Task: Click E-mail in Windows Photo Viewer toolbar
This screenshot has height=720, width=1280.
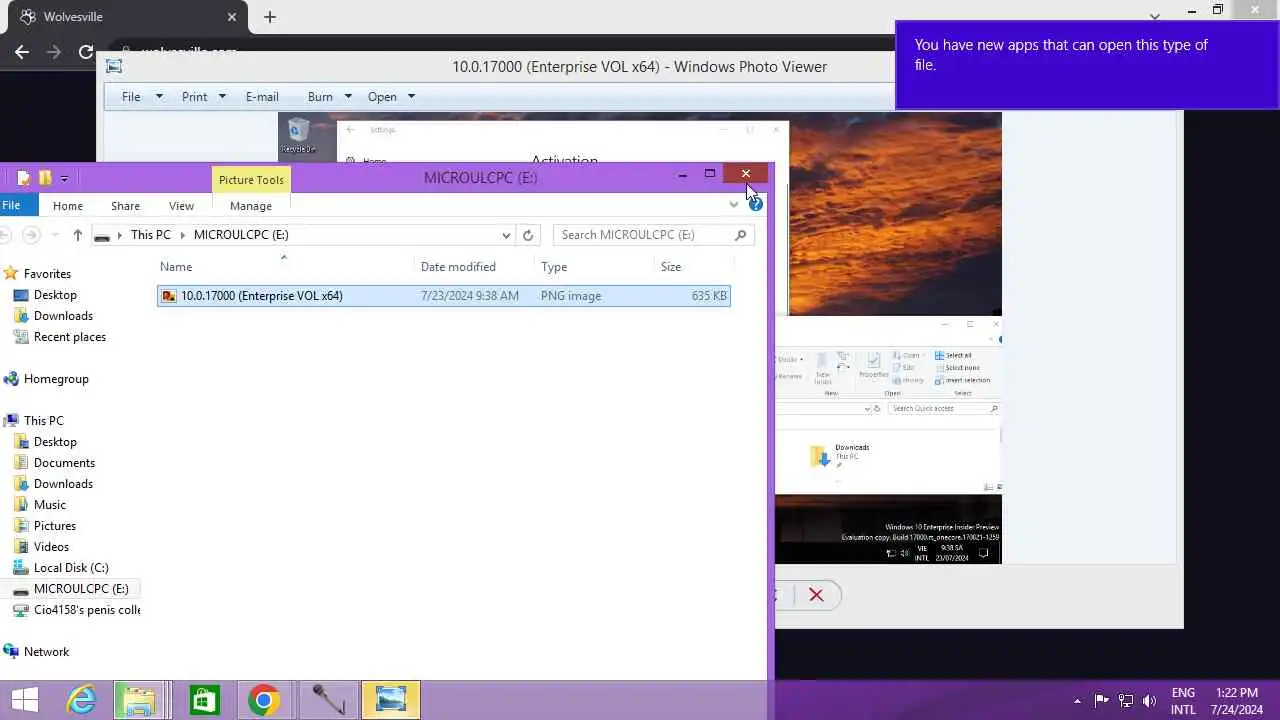Action: [x=262, y=97]
